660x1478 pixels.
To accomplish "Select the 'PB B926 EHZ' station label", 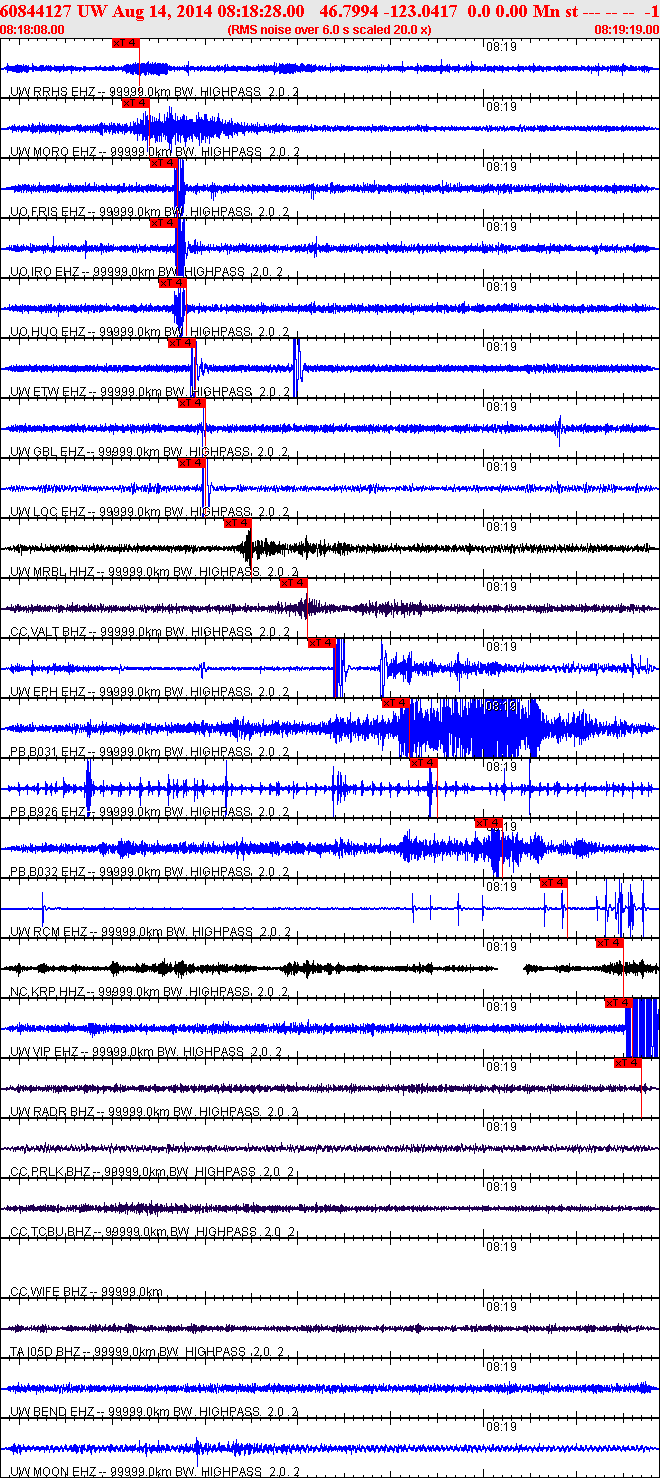I will 48,812.
